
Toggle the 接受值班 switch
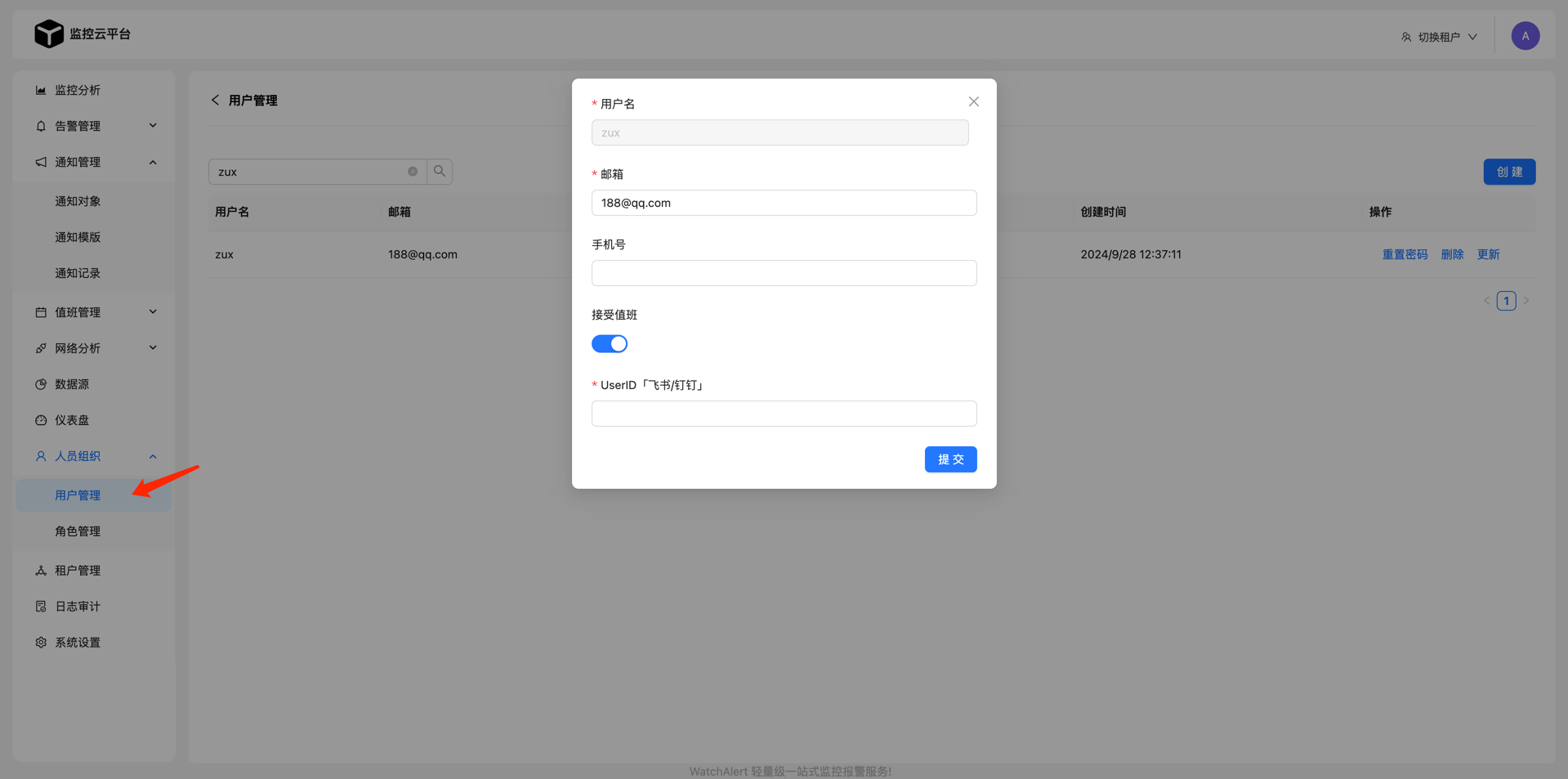(610, 344)
